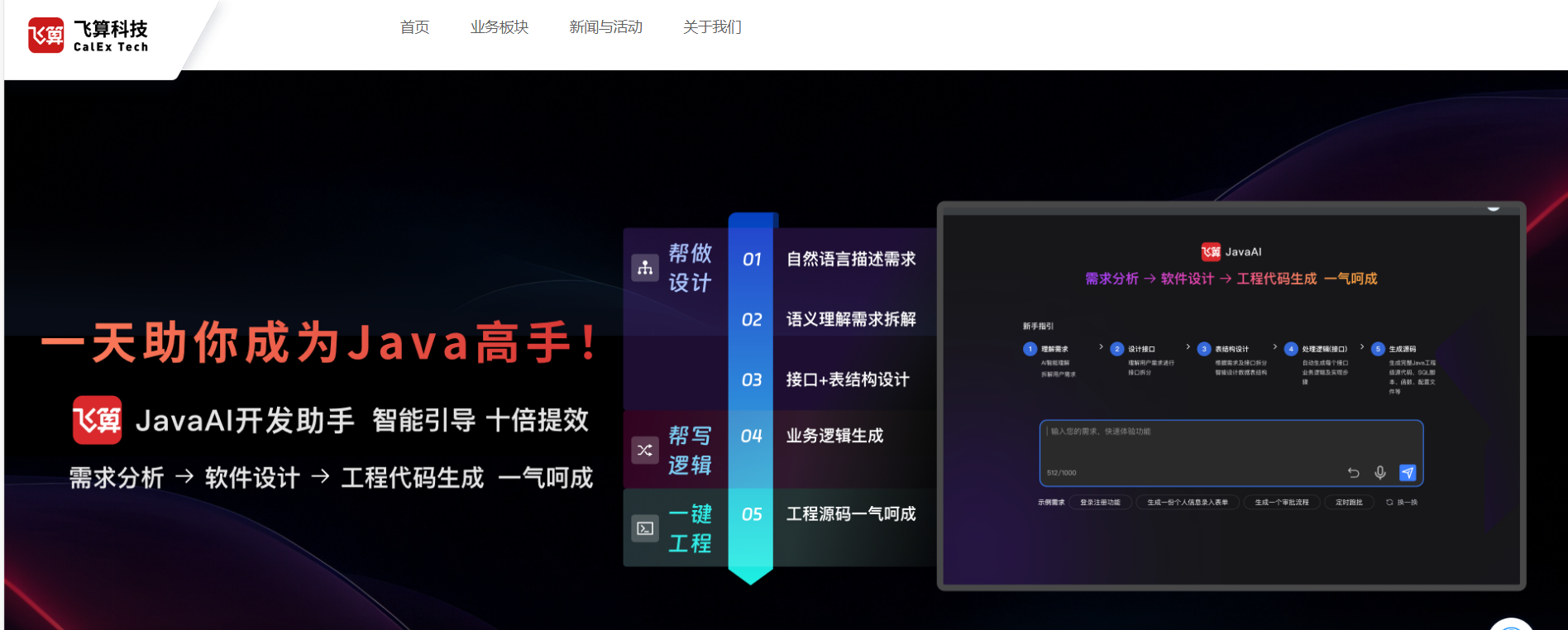The height and width of the screenshot is (630, 1568).
Task: Click the headline 一天助你成为Java高手!
Action: (319, 342)
